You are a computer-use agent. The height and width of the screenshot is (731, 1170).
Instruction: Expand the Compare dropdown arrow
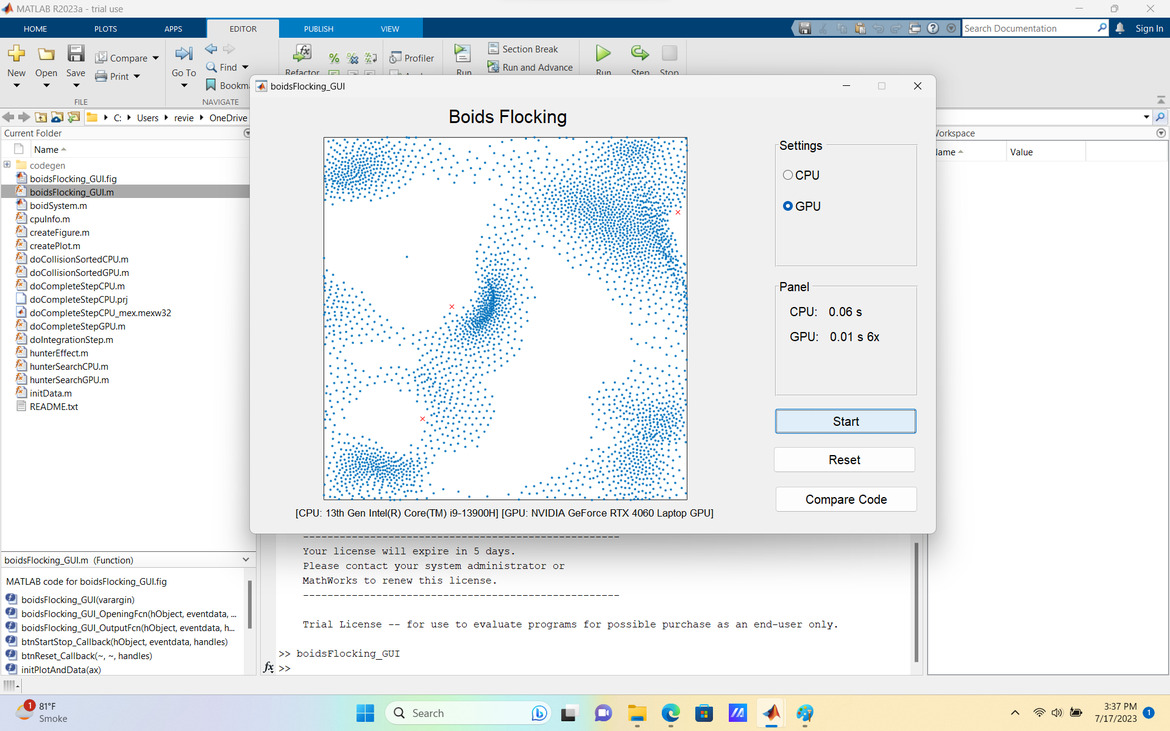coord(155,58)
